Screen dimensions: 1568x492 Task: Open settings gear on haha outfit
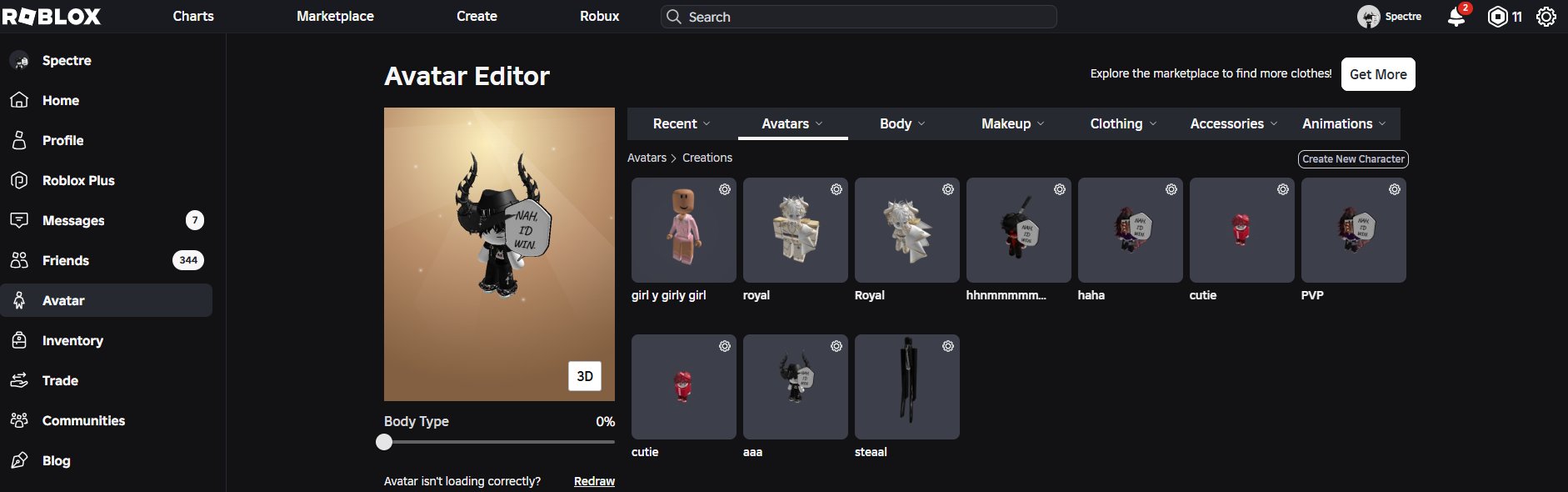coord(1171,189)
